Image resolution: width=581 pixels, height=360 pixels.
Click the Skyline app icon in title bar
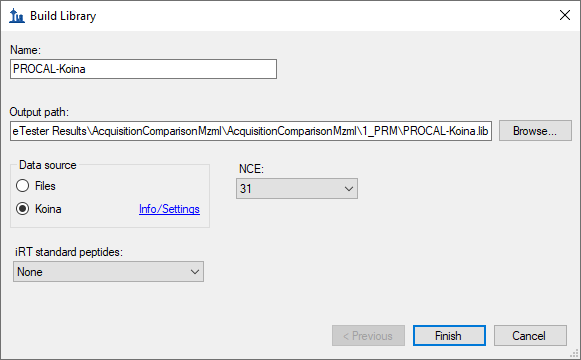click(x=17, y=16)
